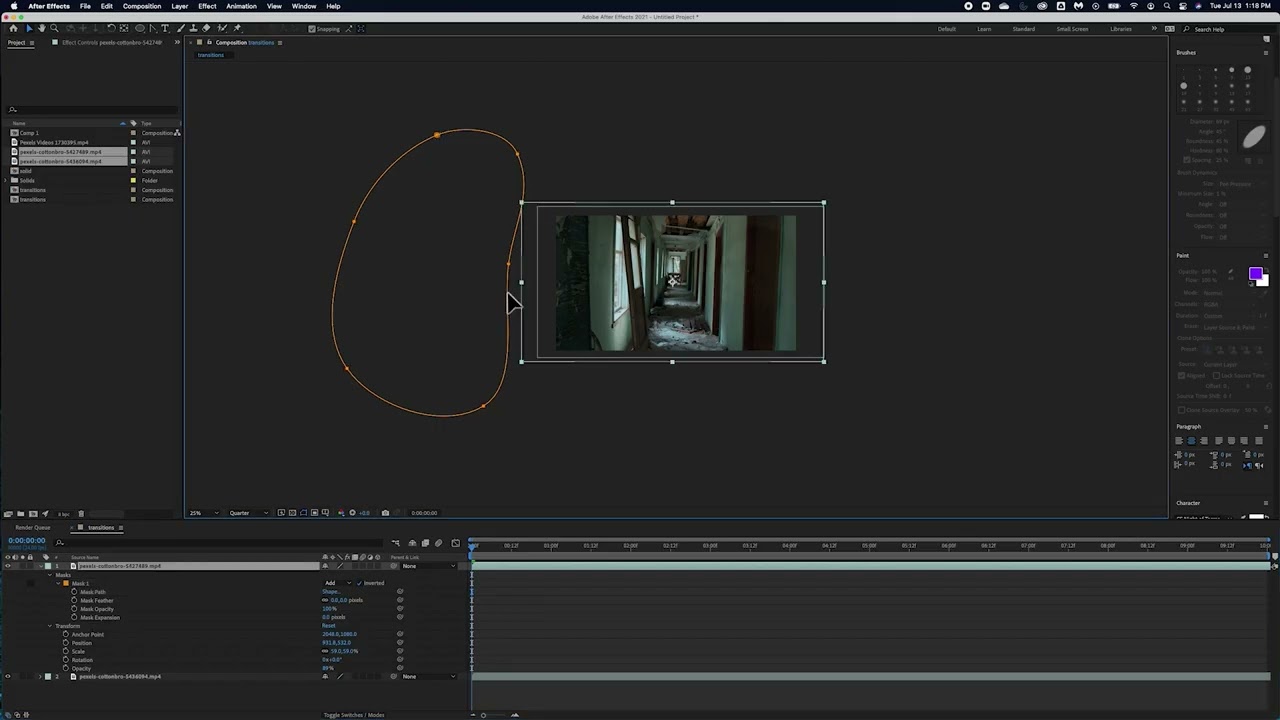1280x720 pixels.
Task: Open Paint panel menu icon
Action: (x=1266, y=256)
